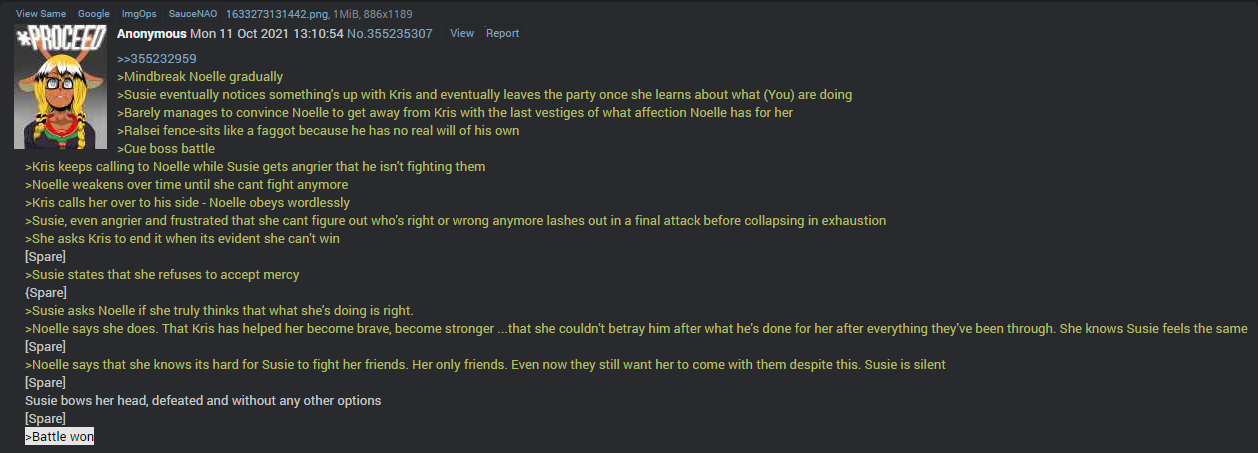The width and height of the screenshot is (1258, 453).
Task: Click the highlighted Battle won text
Action: (60, 437)
